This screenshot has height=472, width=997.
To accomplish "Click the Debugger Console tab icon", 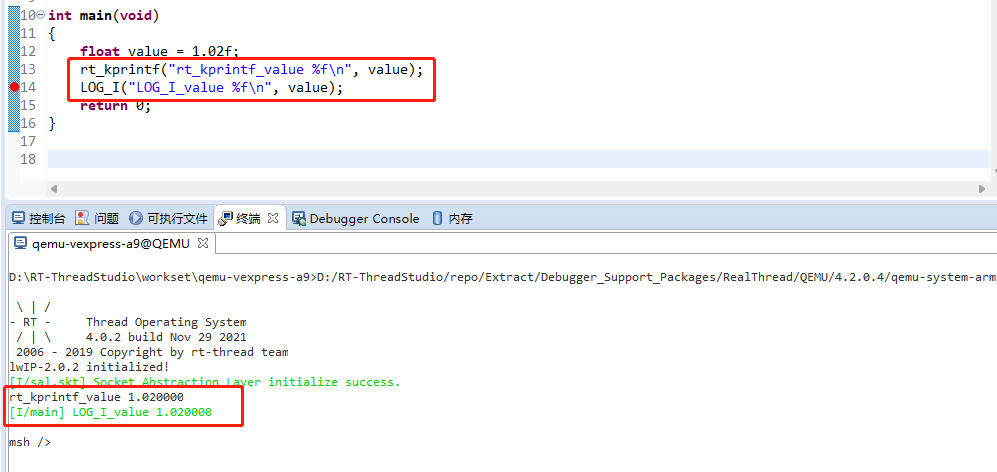I will (298, 218).
